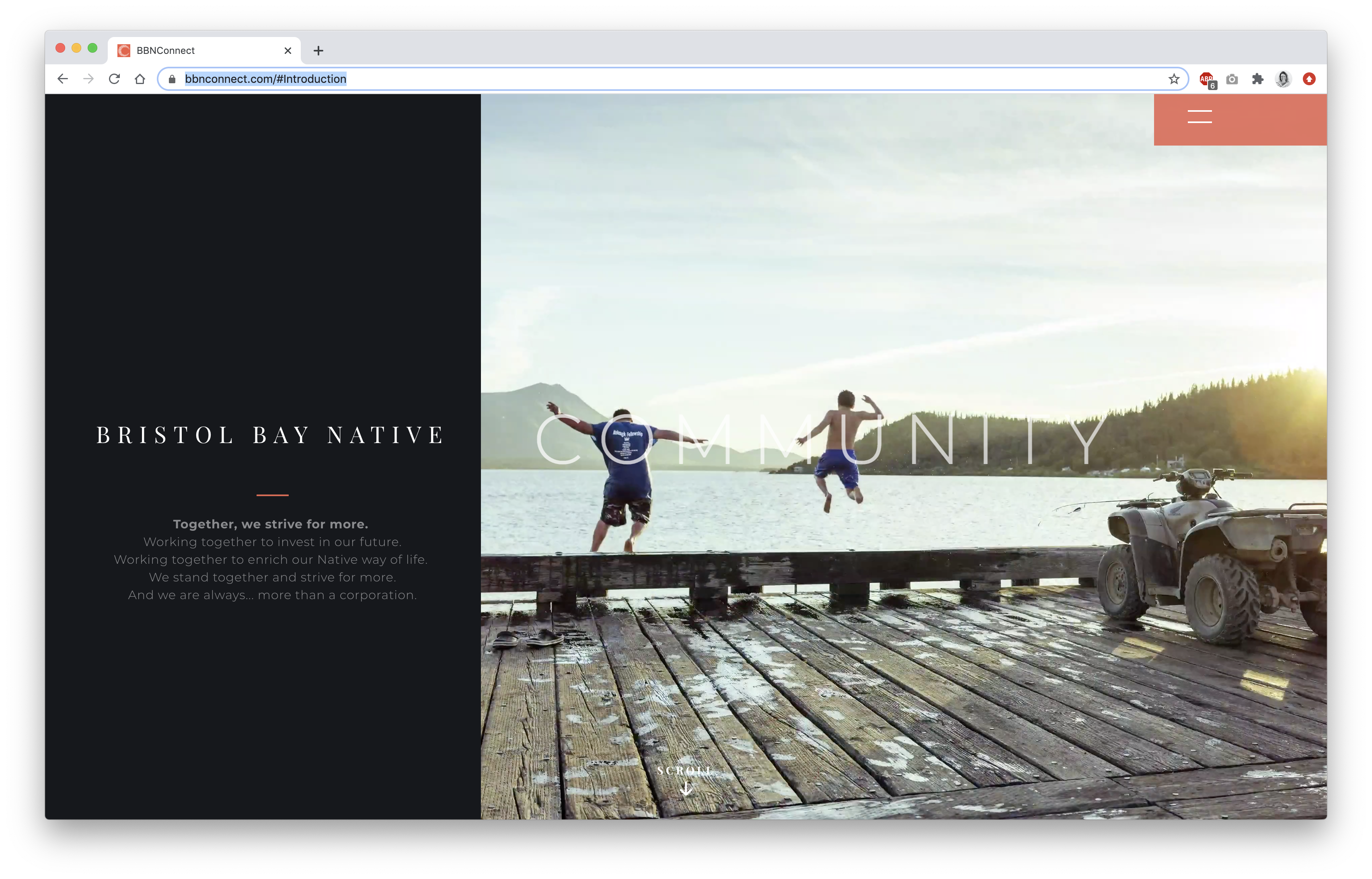
Task: Open the extensions puzzle menu
Action: tap(1257, 79)
